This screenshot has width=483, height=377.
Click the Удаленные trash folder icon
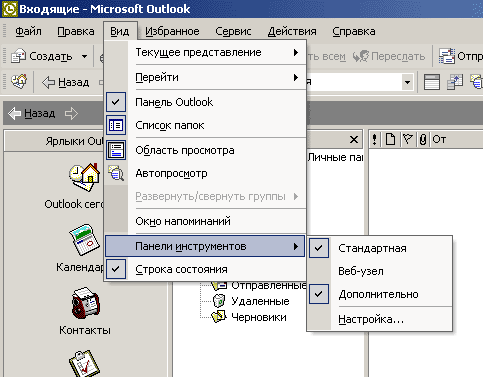pyautogui.click(x=219, y=301)
